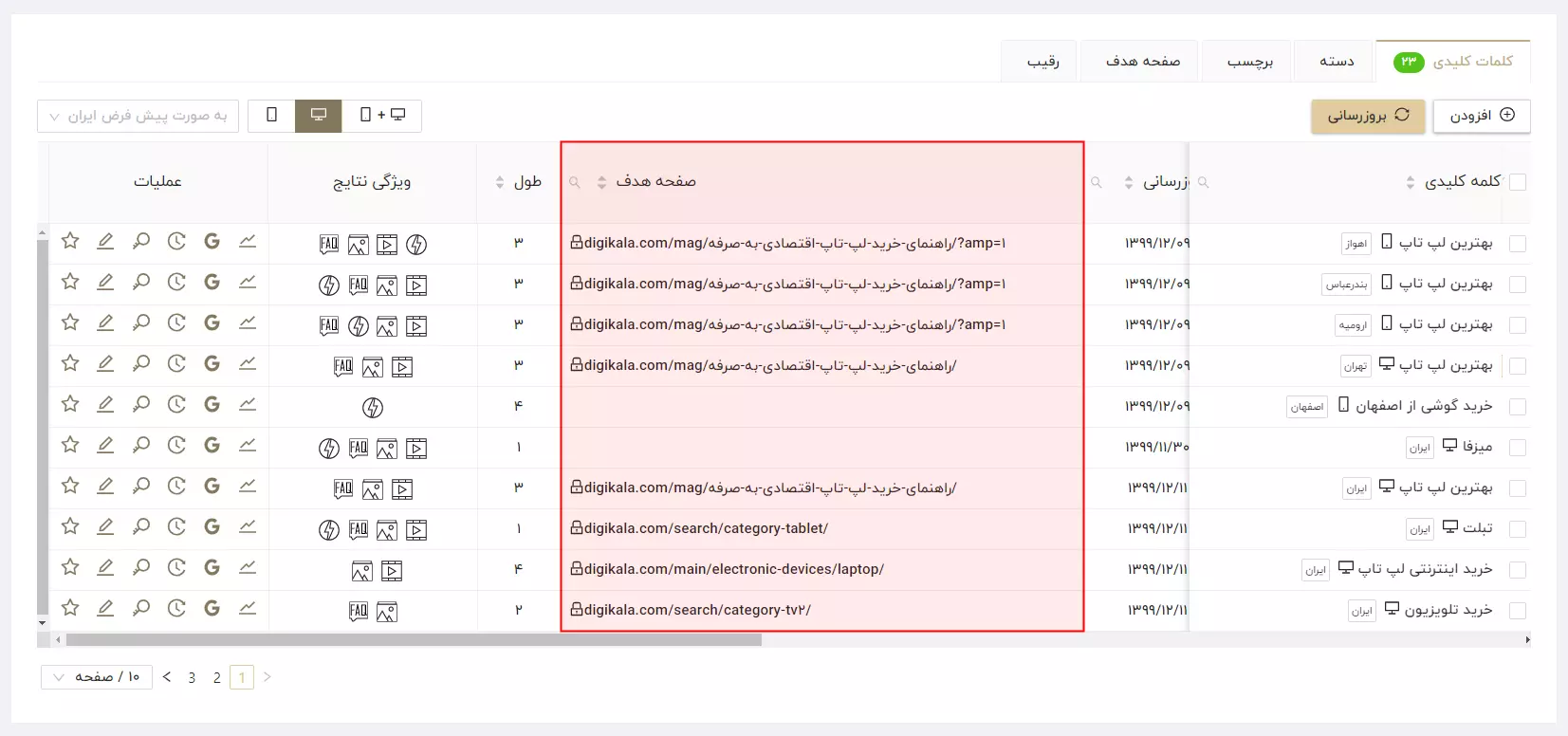Image resolution: width=1568 pixels, height=736 pixels.
Task: Go to page 2
Action: 216,677
